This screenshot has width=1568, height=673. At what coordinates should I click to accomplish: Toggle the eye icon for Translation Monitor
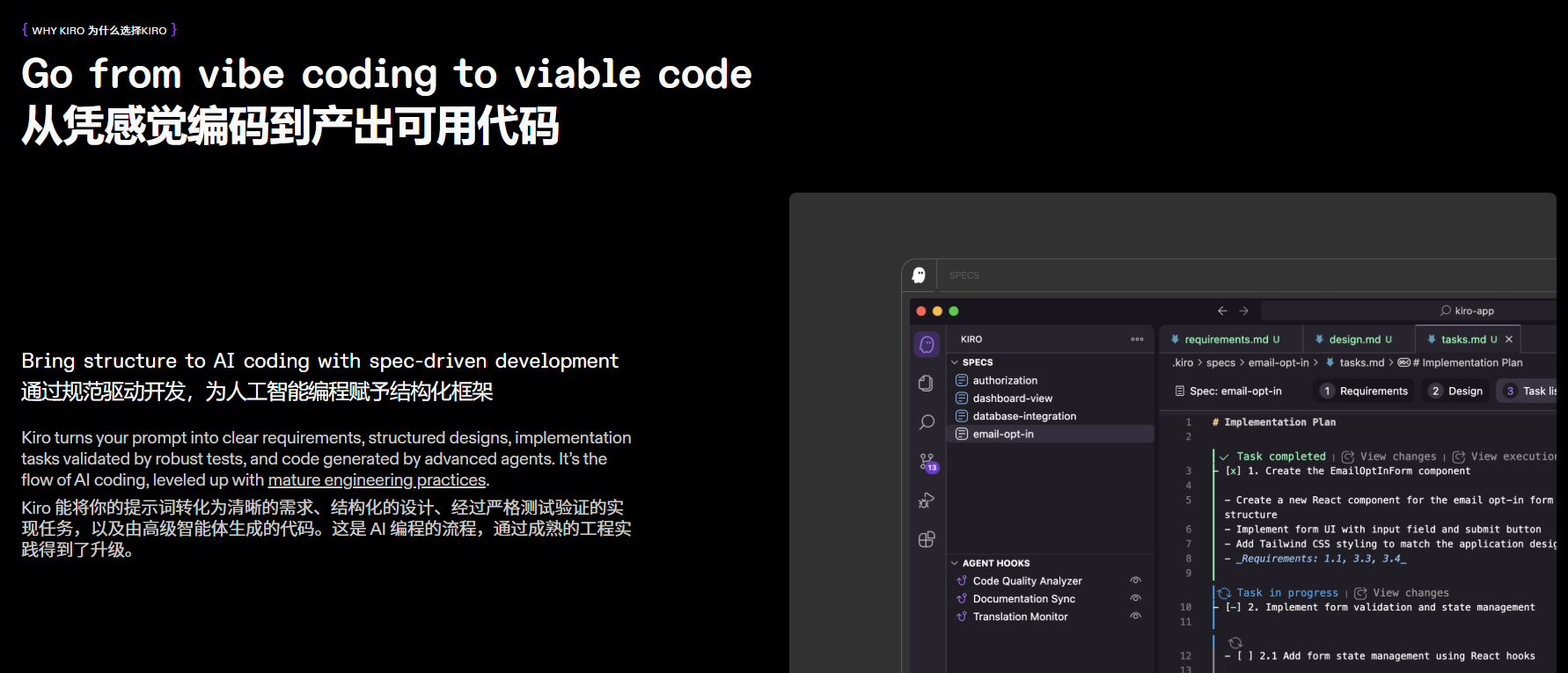(x=1135, y=617)
